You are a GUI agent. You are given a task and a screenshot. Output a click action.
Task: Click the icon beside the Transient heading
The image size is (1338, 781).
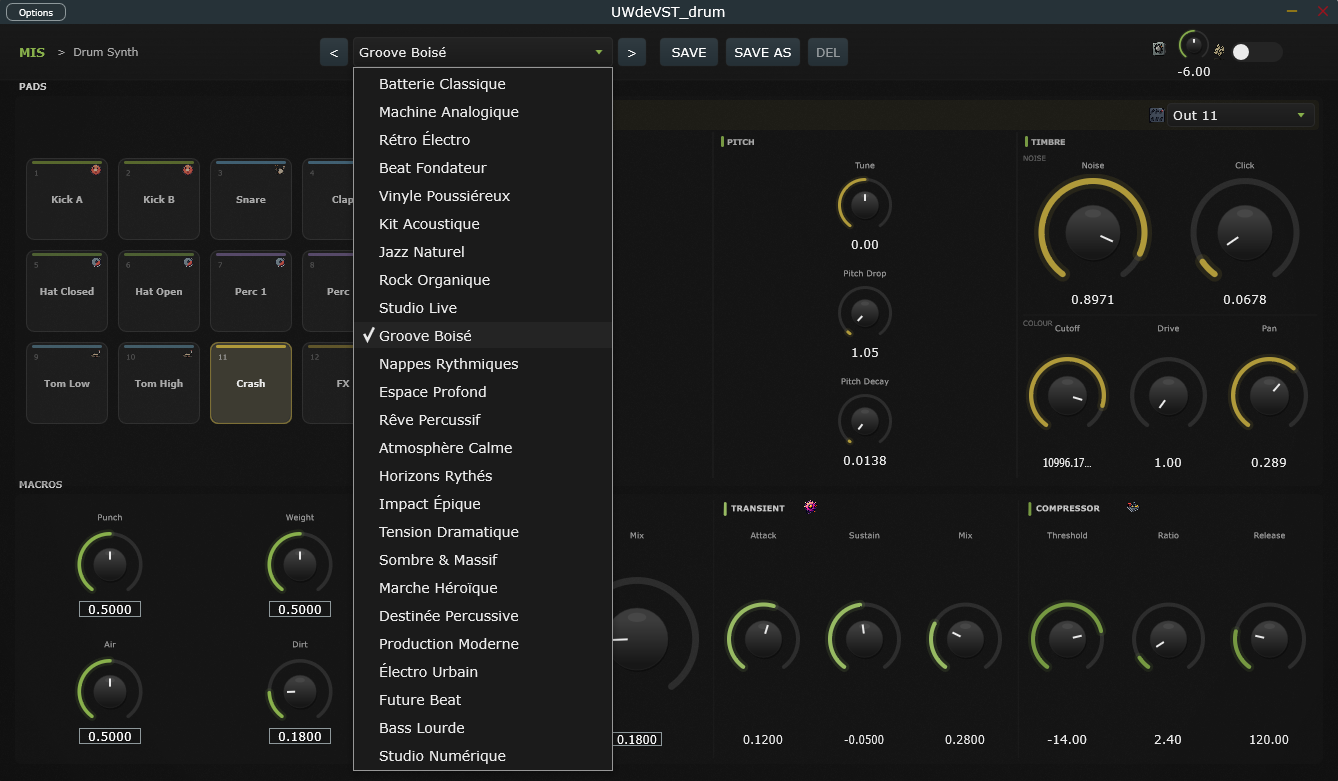tap(810, 507)
